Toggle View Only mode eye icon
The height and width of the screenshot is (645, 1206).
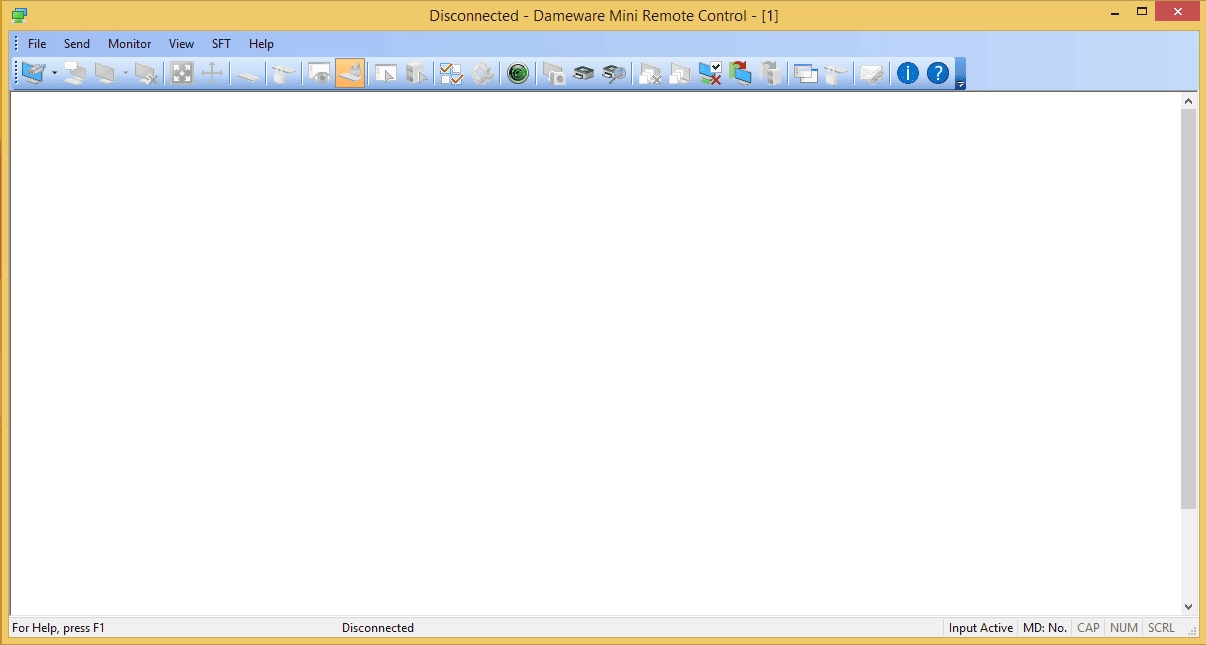pos(319,73)
